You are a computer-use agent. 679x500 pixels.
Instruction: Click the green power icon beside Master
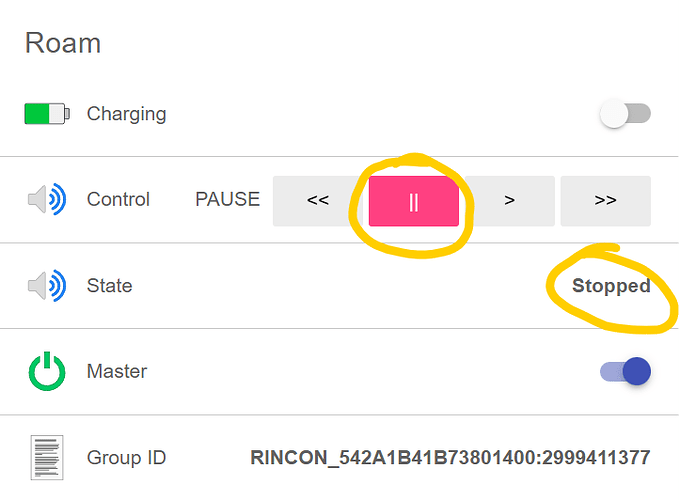coord(47,371)
